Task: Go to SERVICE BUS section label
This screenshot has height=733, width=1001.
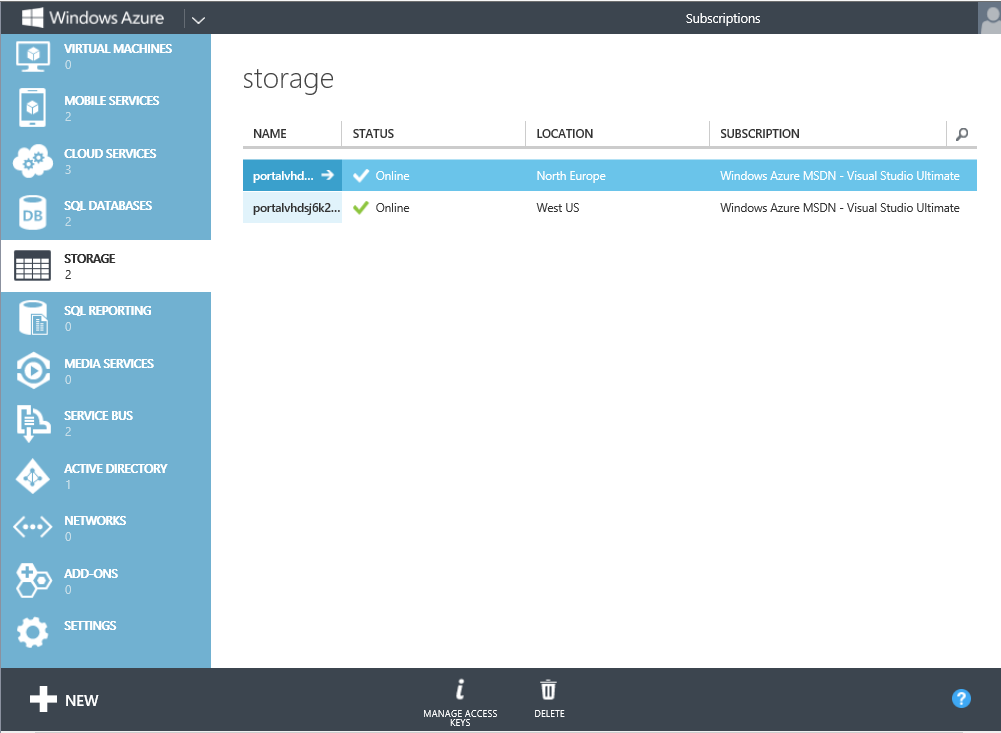Action: point(98,416)
